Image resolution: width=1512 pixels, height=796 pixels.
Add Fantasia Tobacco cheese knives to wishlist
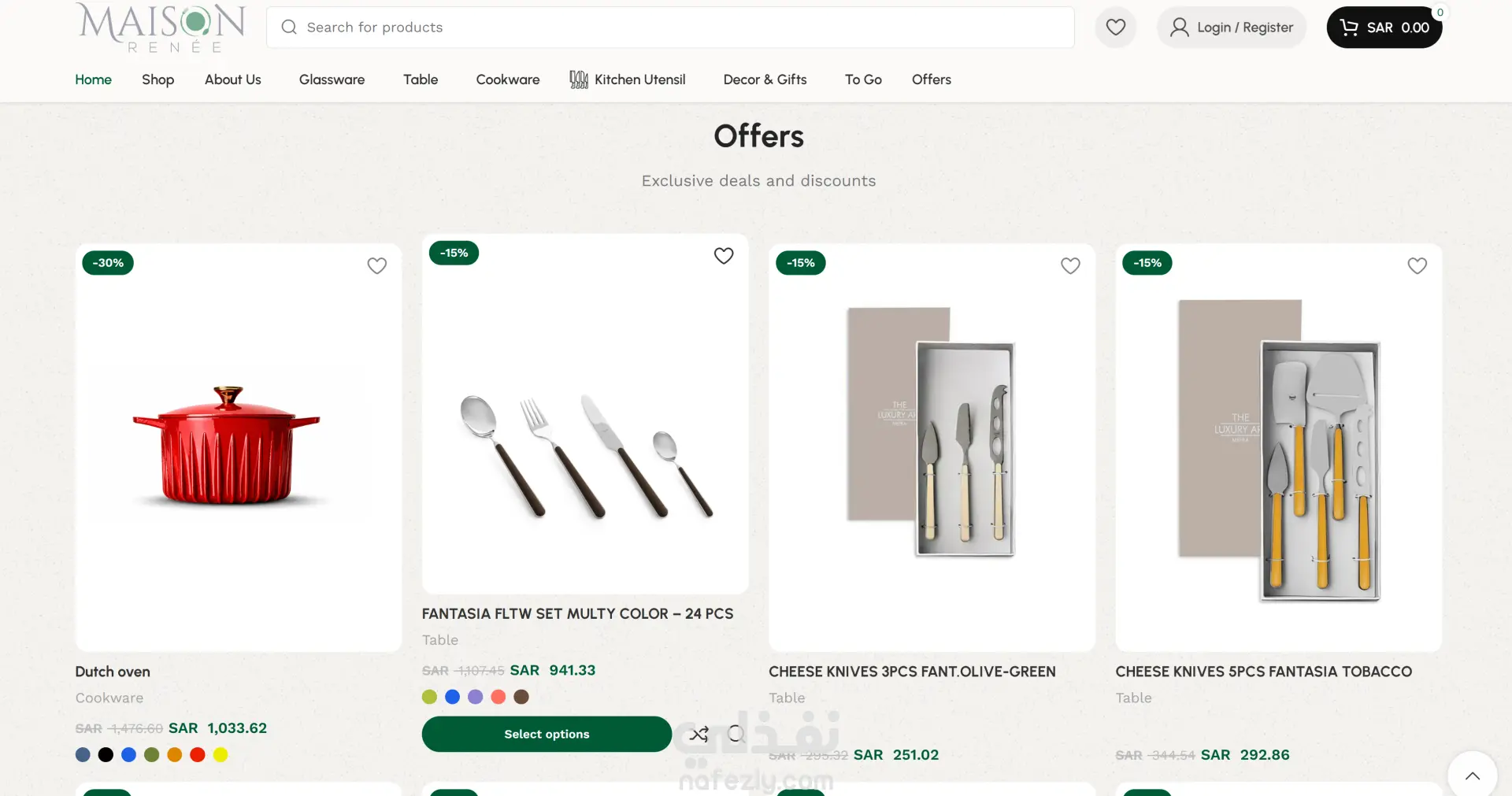pos(1417,266)
